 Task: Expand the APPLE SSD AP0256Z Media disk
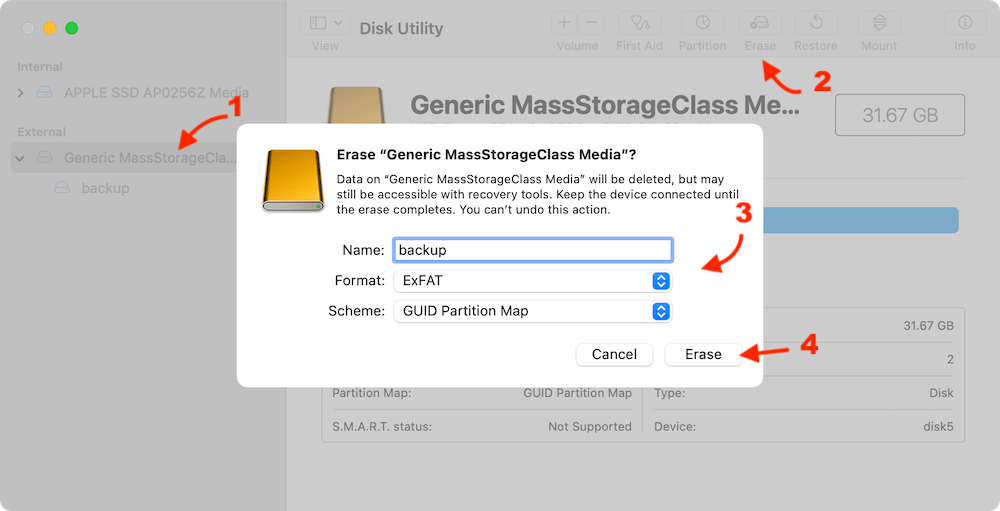[x=20, y=93]
